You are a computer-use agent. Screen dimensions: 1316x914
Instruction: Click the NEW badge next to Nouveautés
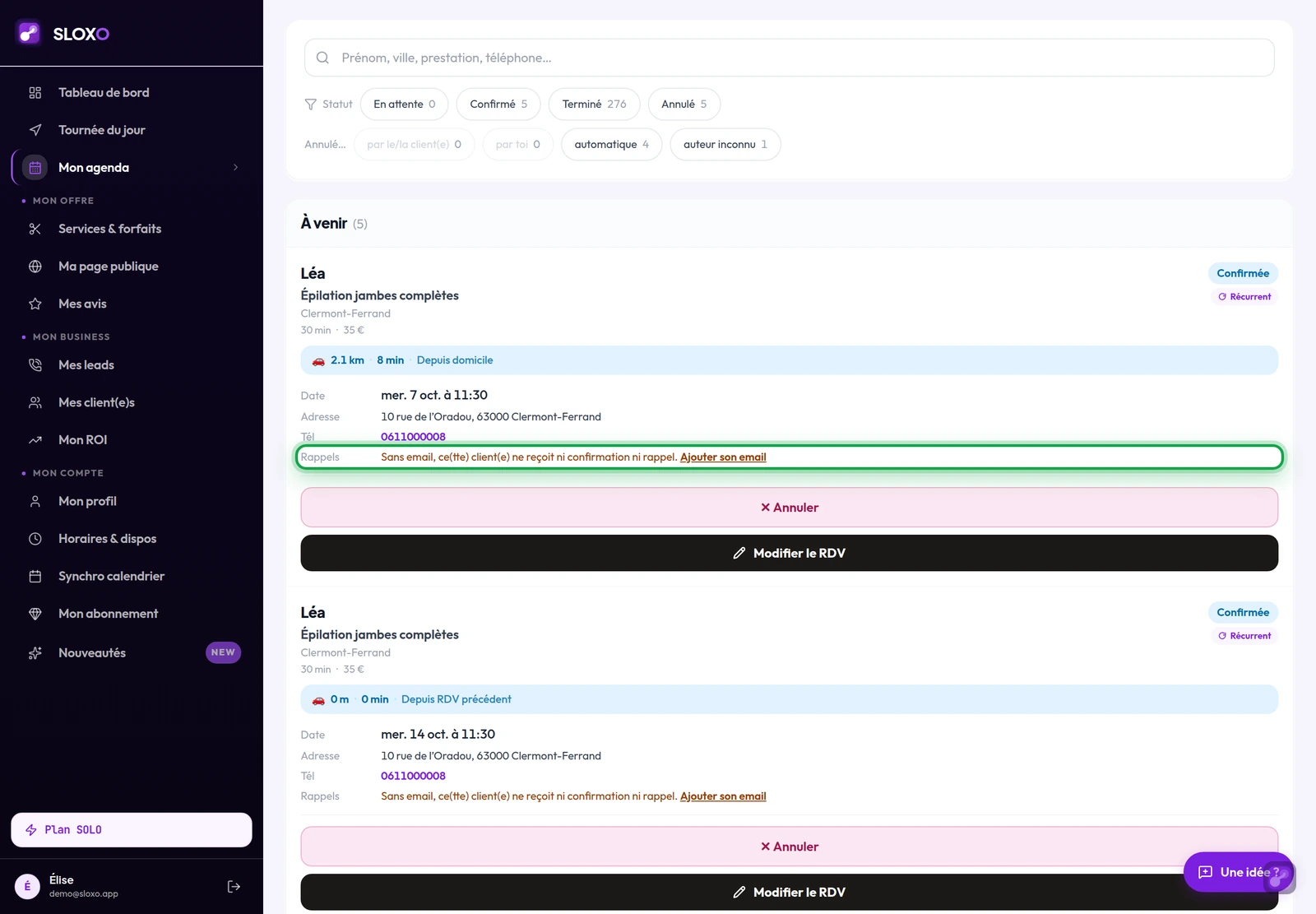(x=223, y=652)
